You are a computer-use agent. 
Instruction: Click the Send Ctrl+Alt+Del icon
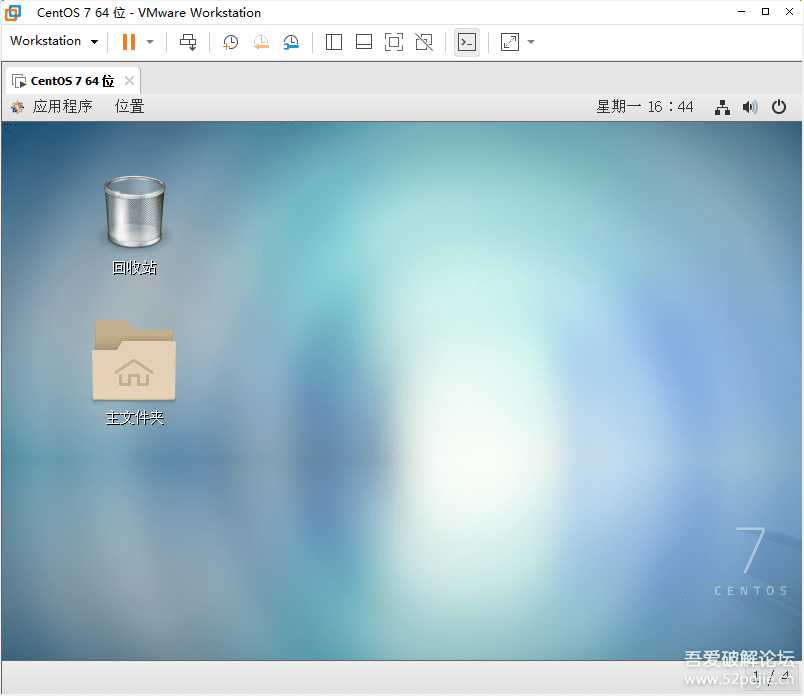[188, 42]
